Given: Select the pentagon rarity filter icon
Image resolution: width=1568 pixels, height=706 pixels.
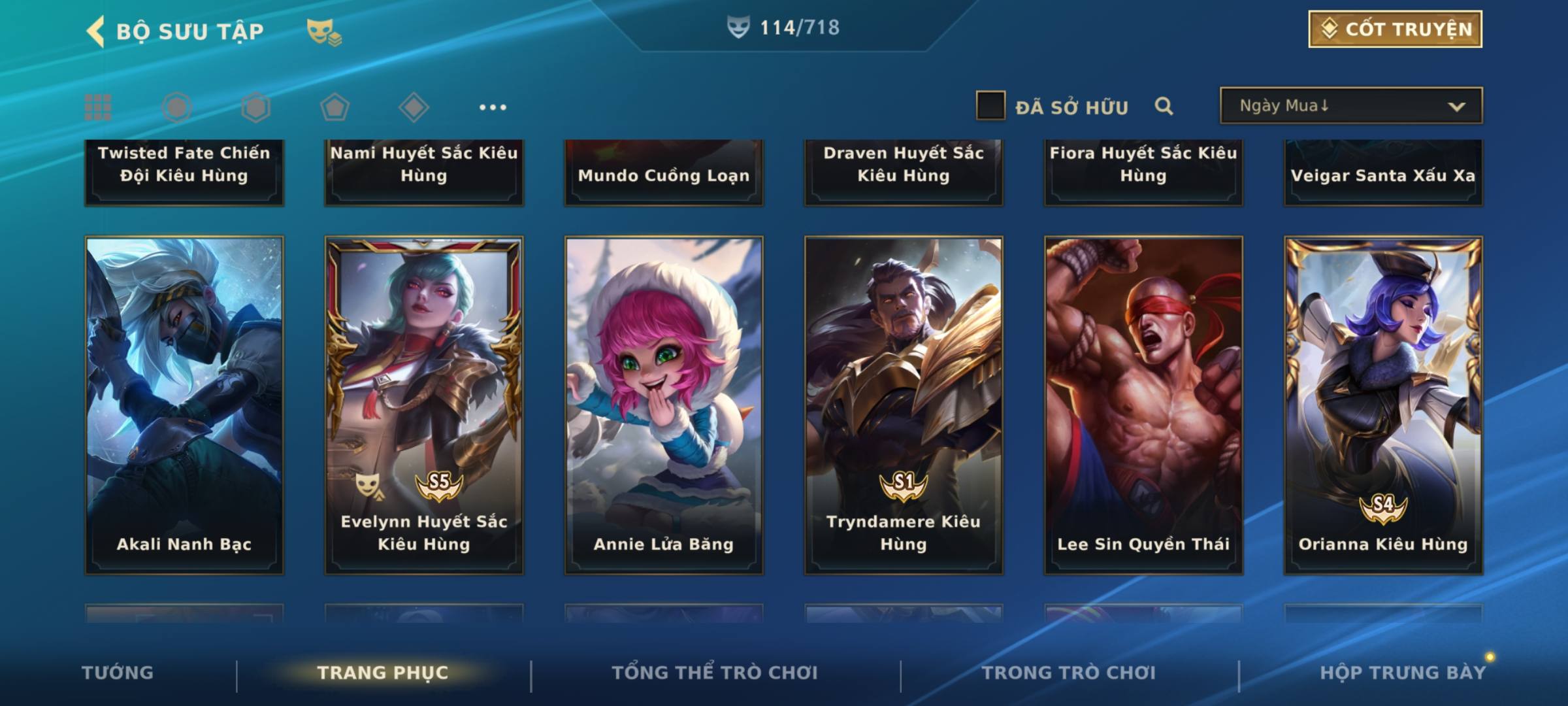Looking at the screenshot, I should (x=335, y=107).
